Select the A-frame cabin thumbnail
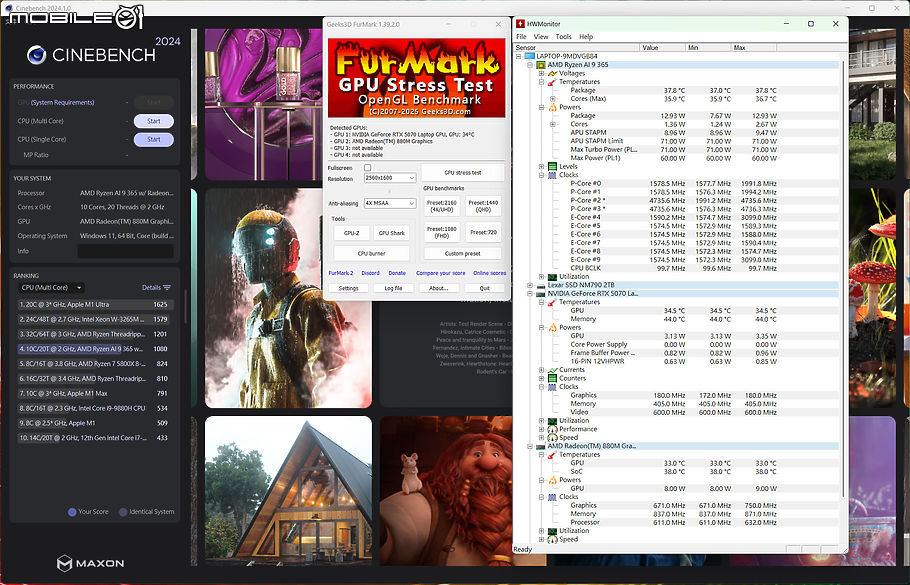 coord(288,490)
